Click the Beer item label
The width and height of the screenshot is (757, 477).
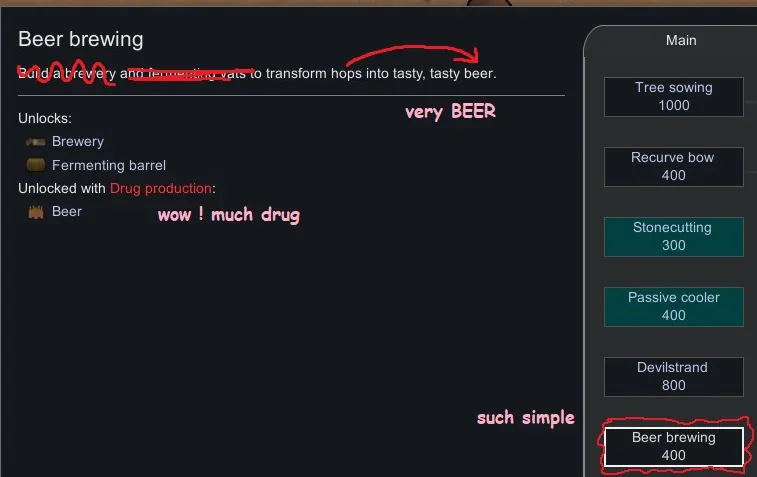(x=67, y=211)
